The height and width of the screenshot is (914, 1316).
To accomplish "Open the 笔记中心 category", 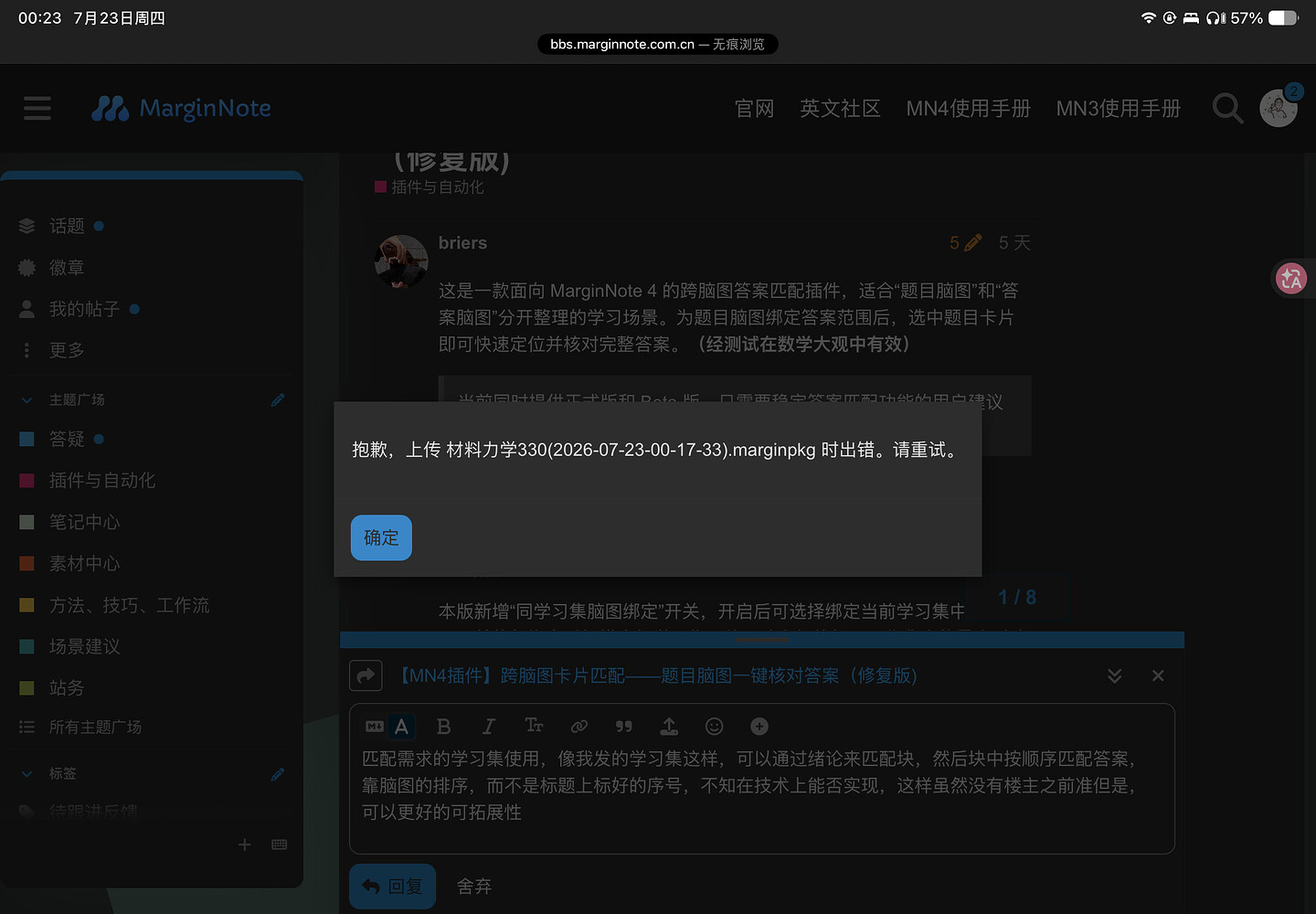I will point(84,522).
